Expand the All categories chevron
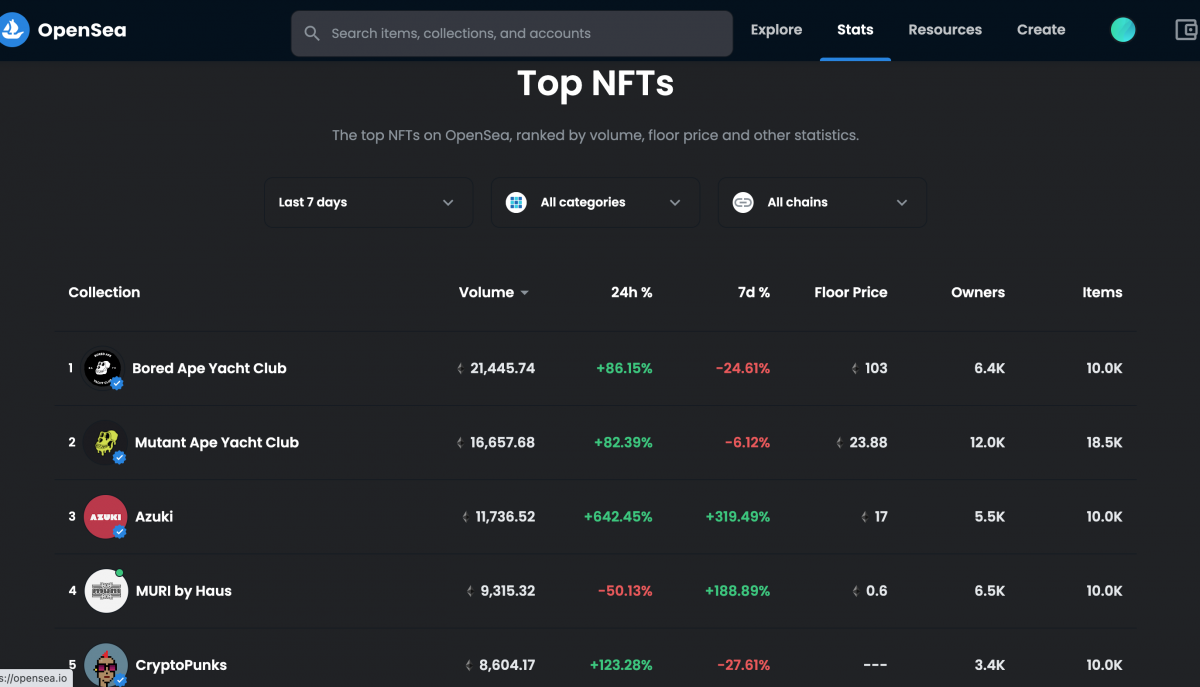Image resolution: width=1200 pixels, height=687 pixels. click(675, 202)
